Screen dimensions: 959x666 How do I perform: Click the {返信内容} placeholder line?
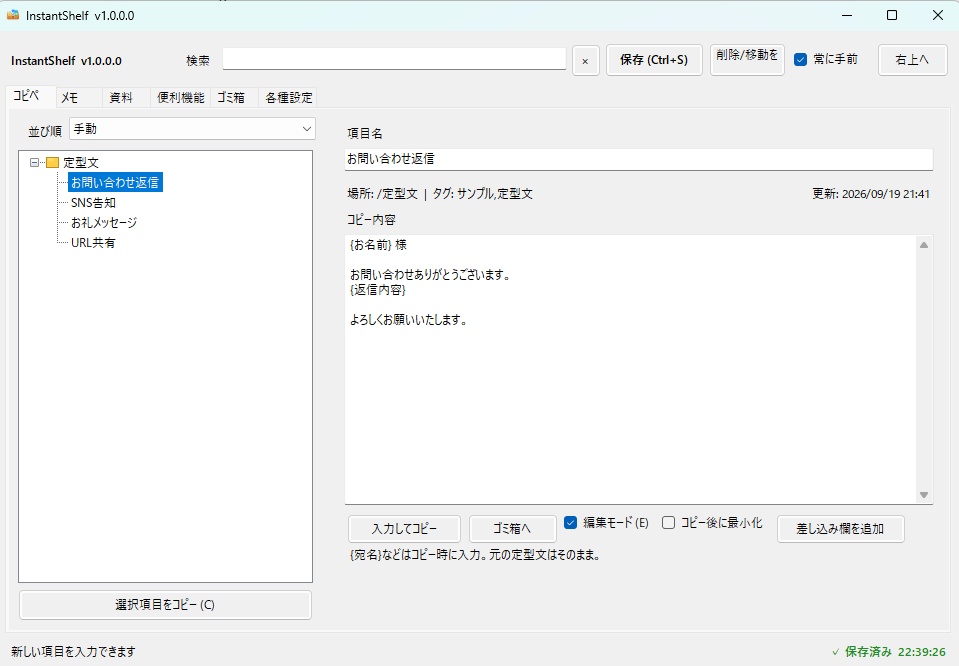pyautogui.click(x=378, y=290)
